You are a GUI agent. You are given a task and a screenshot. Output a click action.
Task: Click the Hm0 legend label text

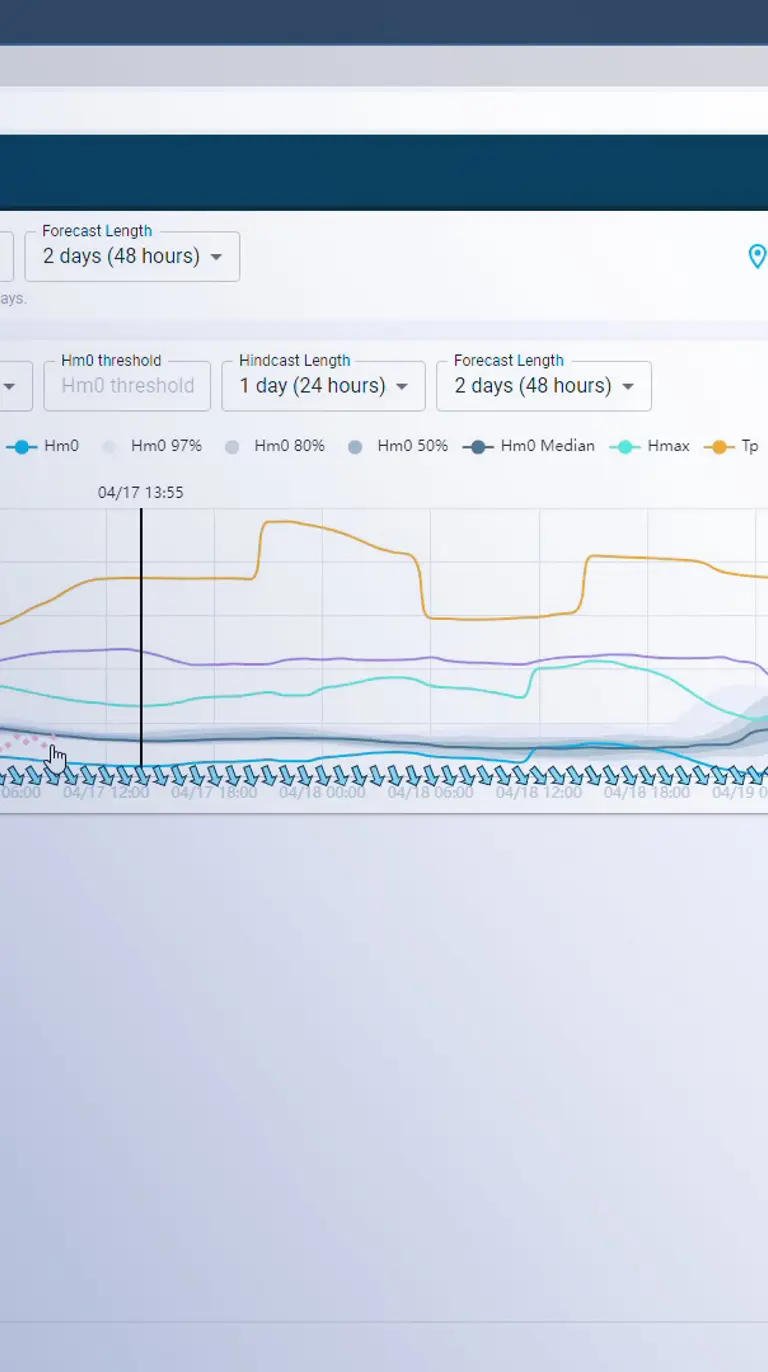coord(61,446)
